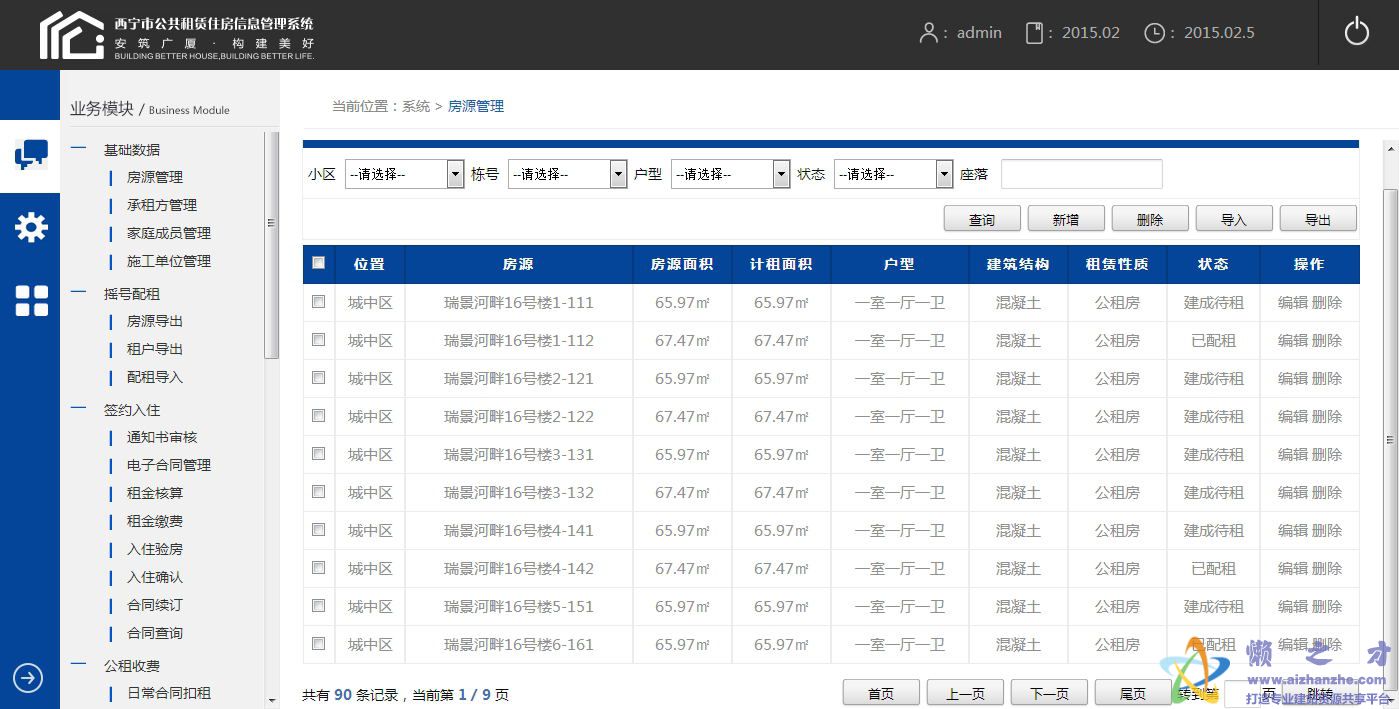Check the row for 瑞景河畔16号楼1-111
Viewport: 1399px width, 709px height.
(x=319, y=301)
